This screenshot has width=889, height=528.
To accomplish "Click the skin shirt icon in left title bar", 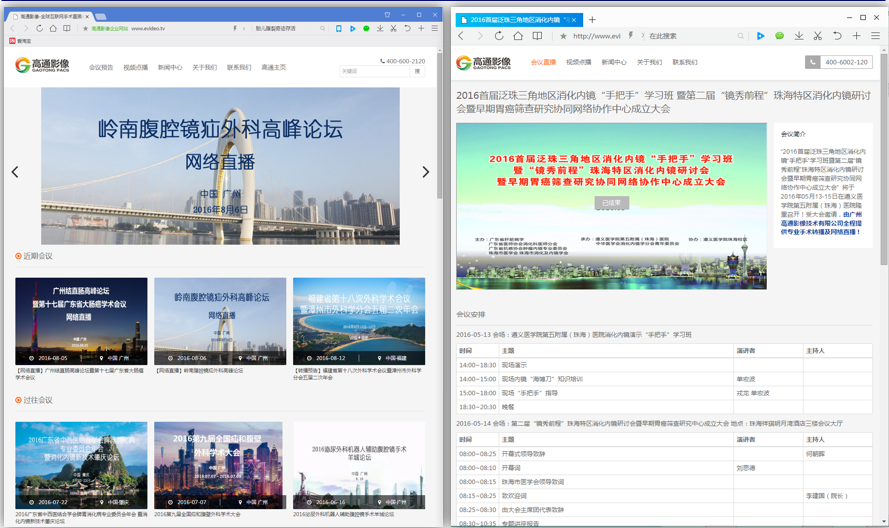I will coord(387,15).
